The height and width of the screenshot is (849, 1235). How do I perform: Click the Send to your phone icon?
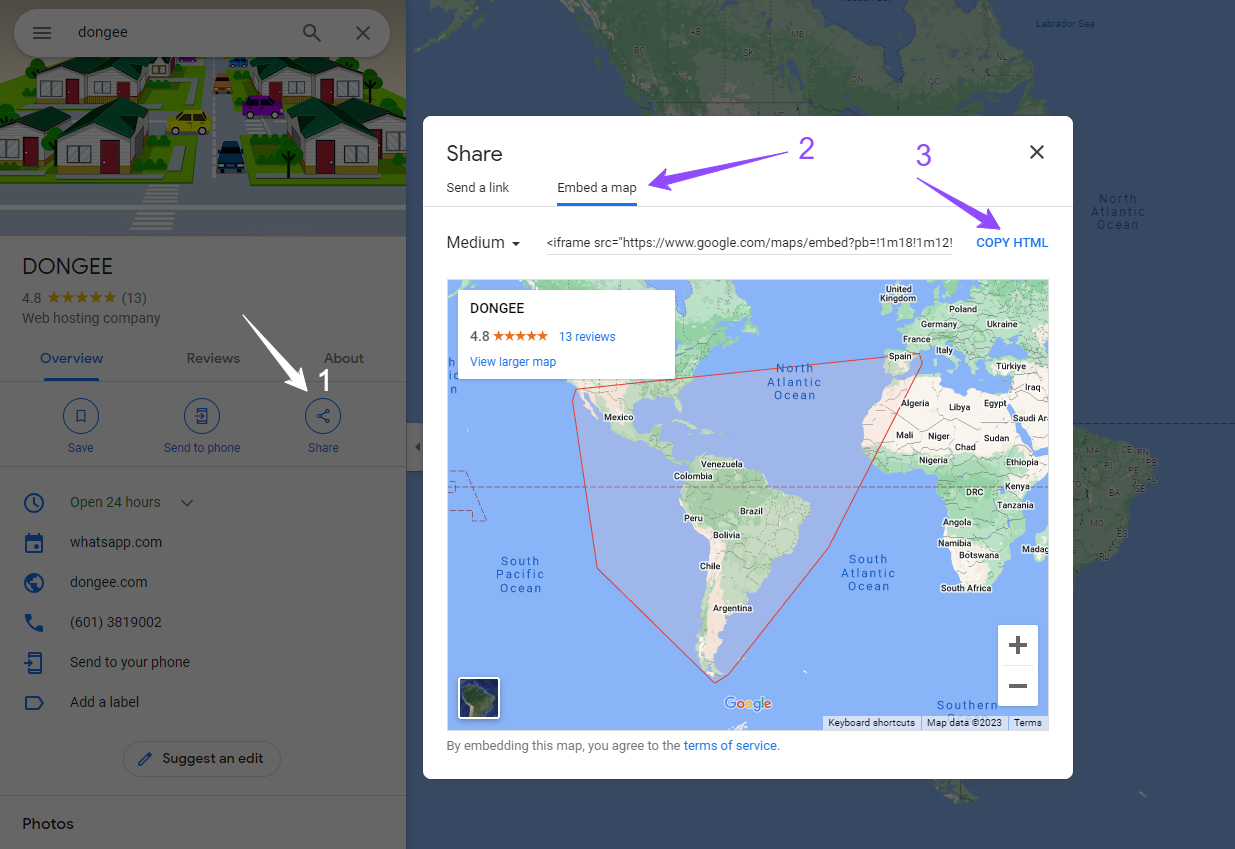(x=34, y=662)
